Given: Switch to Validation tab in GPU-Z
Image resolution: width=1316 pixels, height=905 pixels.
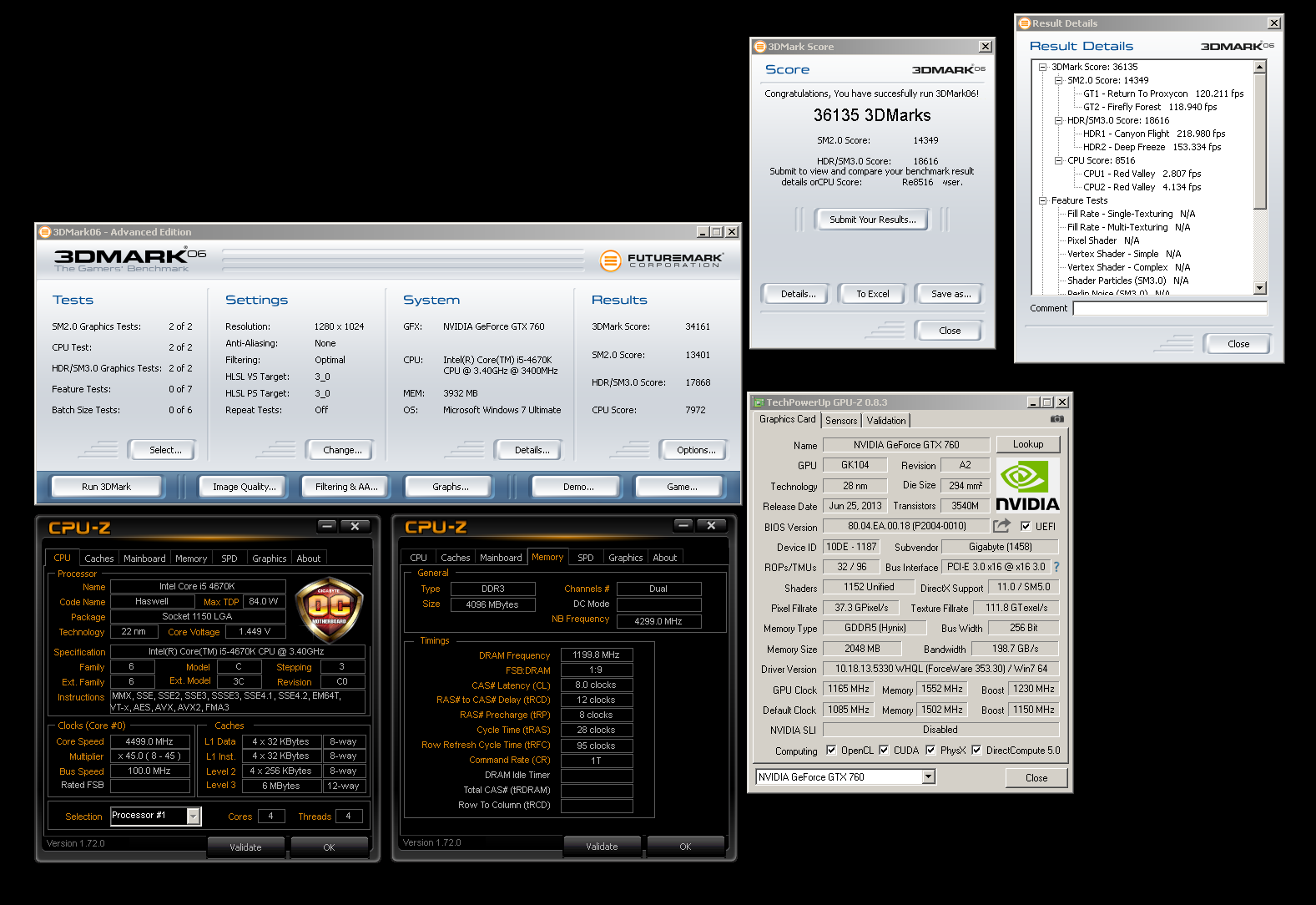Looking at the screenshot, I should click(x=885, y=421).
